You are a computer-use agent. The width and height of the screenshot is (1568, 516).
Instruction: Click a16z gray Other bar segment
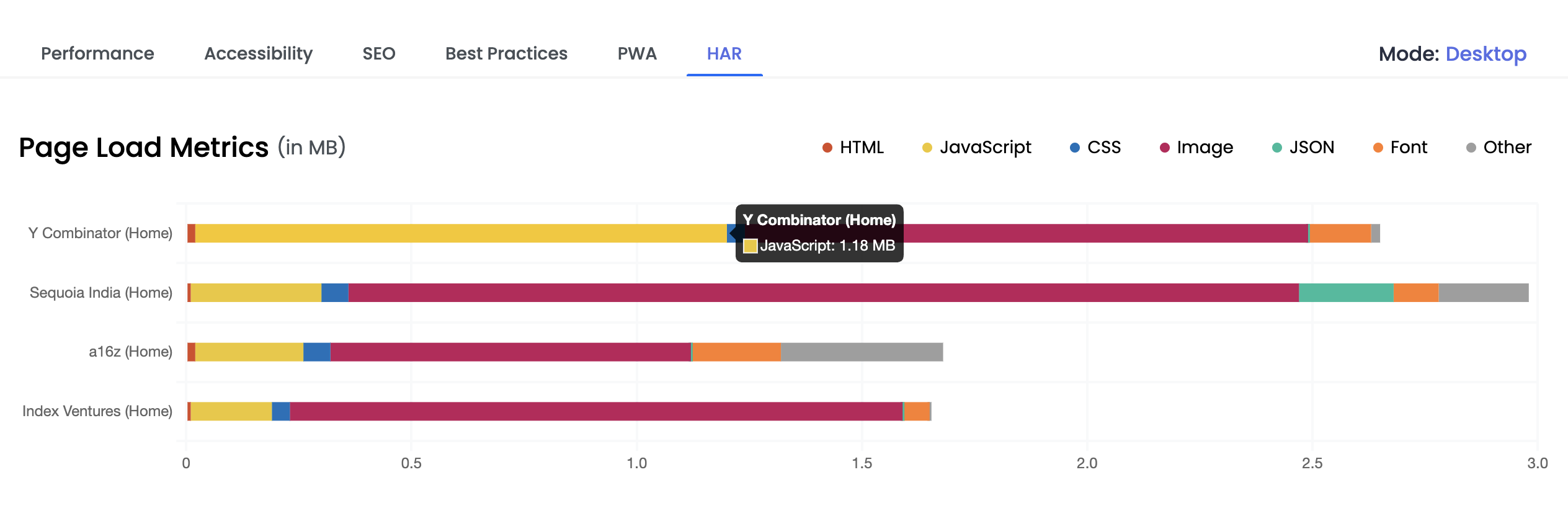[862, 352]
